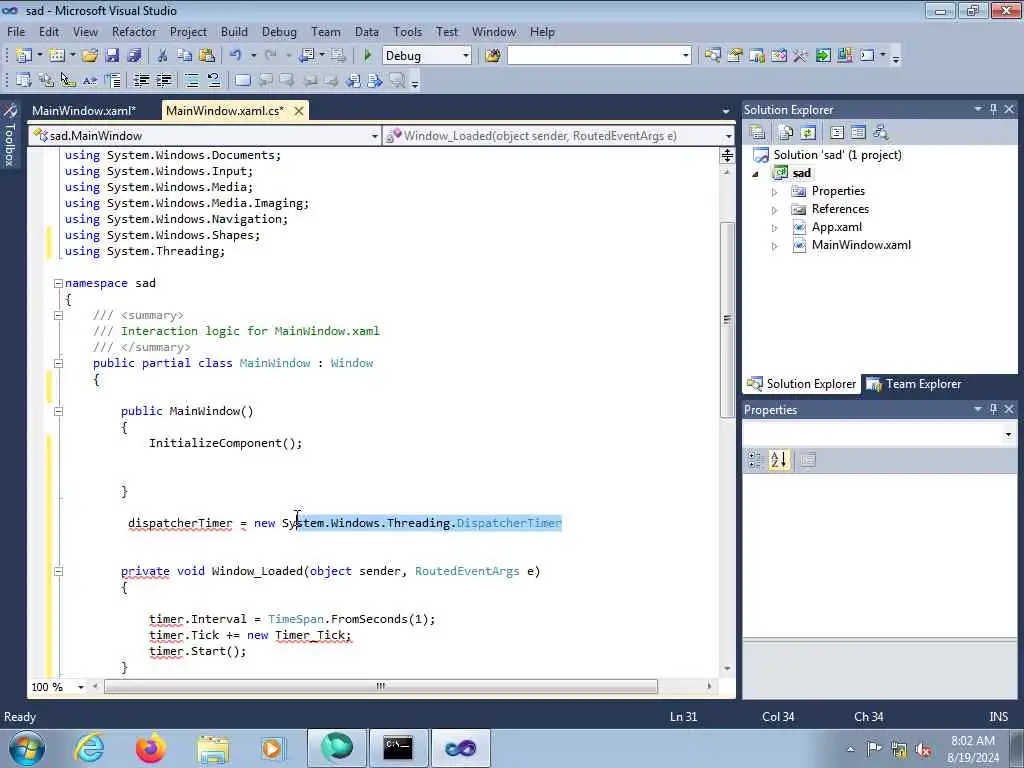
Task: Collapse the MainWindow class outline block
Action: coord(58,363)
